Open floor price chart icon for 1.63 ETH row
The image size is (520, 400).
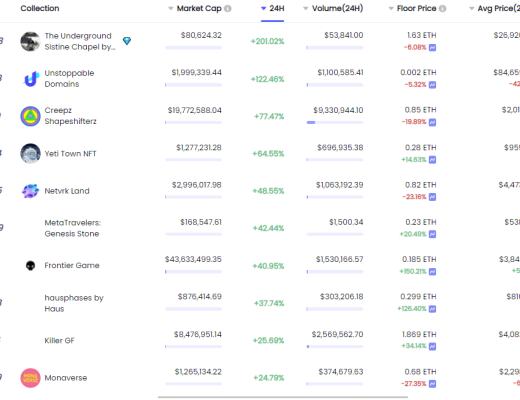(432, 47)
